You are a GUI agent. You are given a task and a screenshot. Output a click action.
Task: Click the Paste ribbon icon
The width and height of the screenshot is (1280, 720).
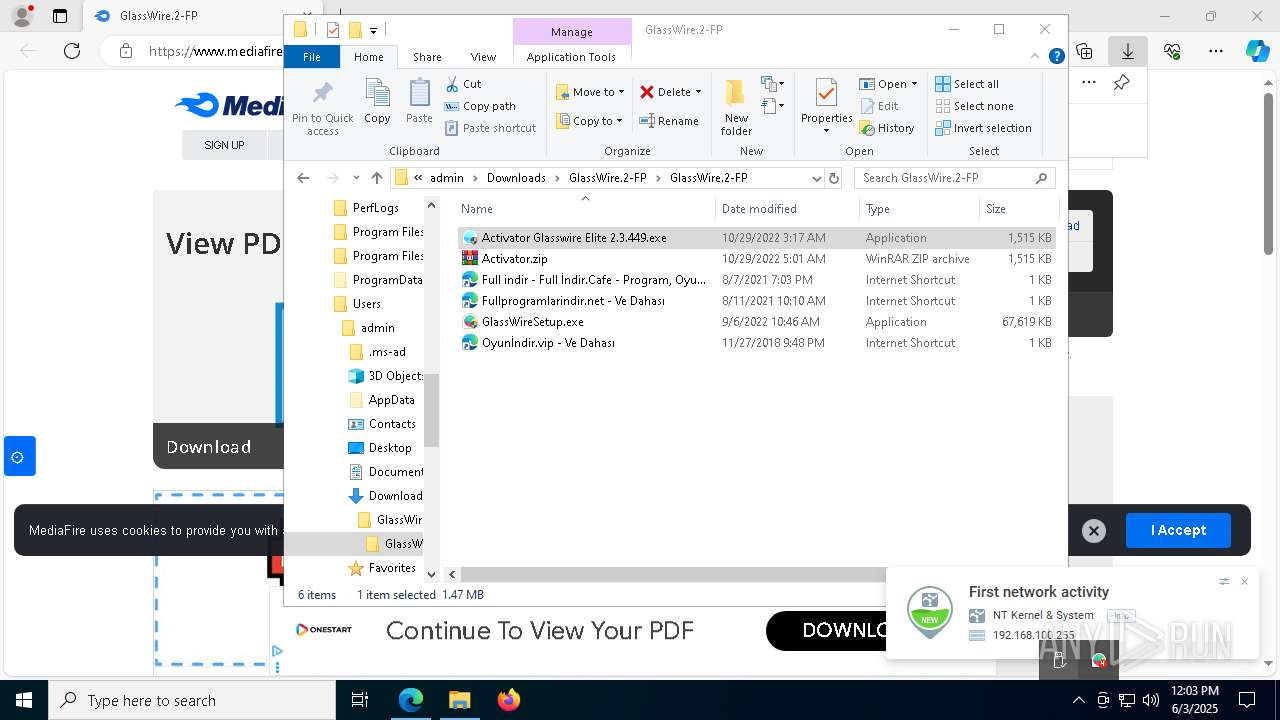pyautogui.click(x=419, y=94)
